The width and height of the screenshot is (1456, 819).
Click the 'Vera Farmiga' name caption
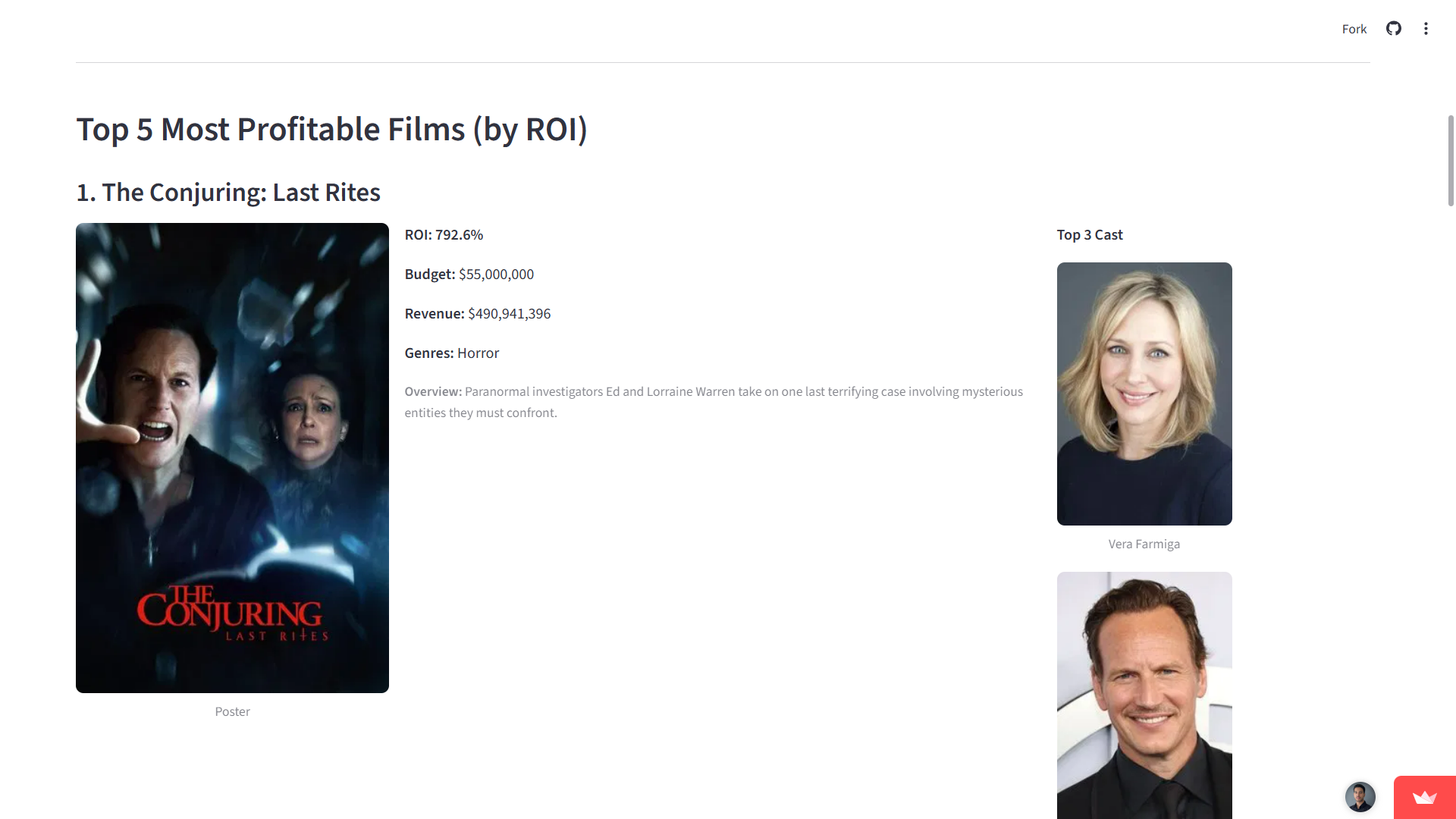[x=1144, y=544]
